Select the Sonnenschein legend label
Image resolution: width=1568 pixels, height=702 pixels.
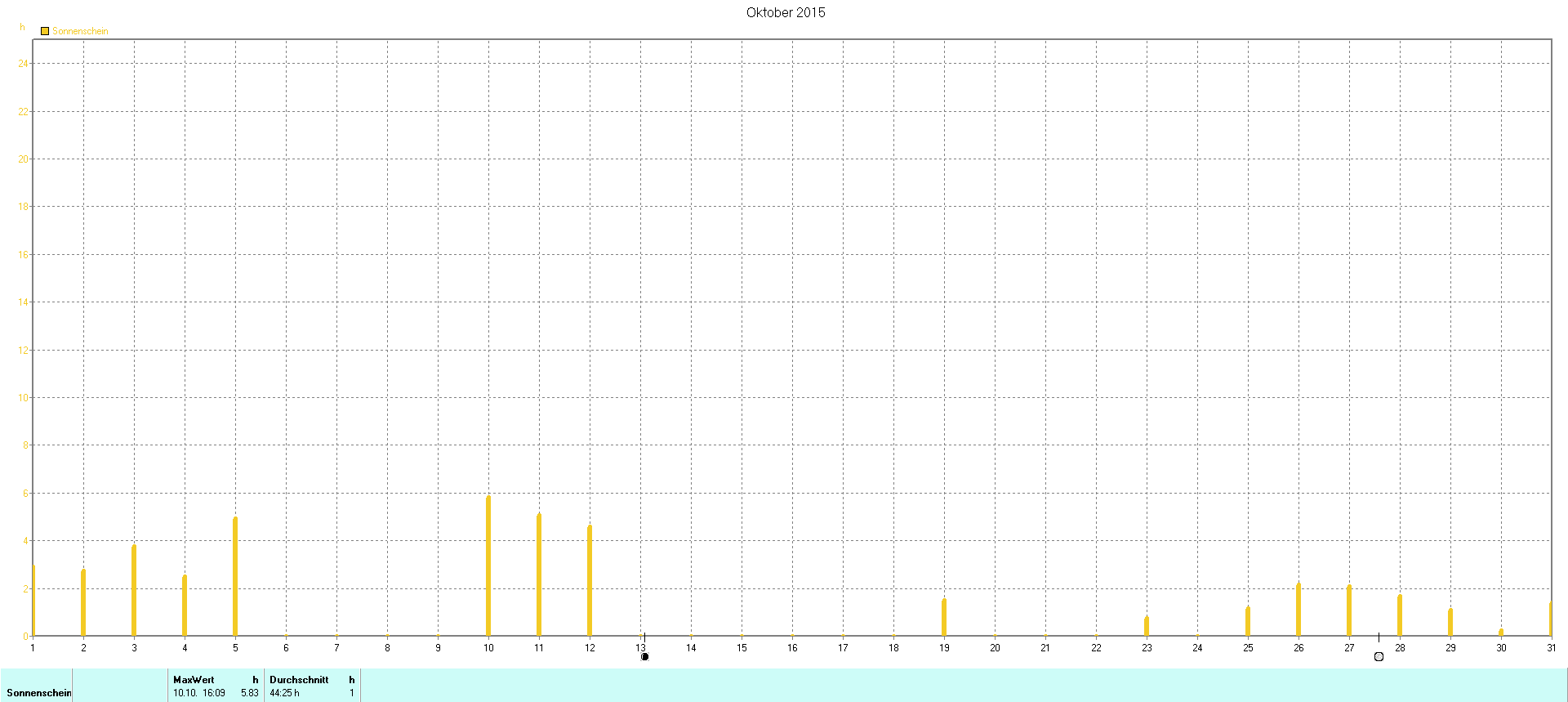pos(80,31)
